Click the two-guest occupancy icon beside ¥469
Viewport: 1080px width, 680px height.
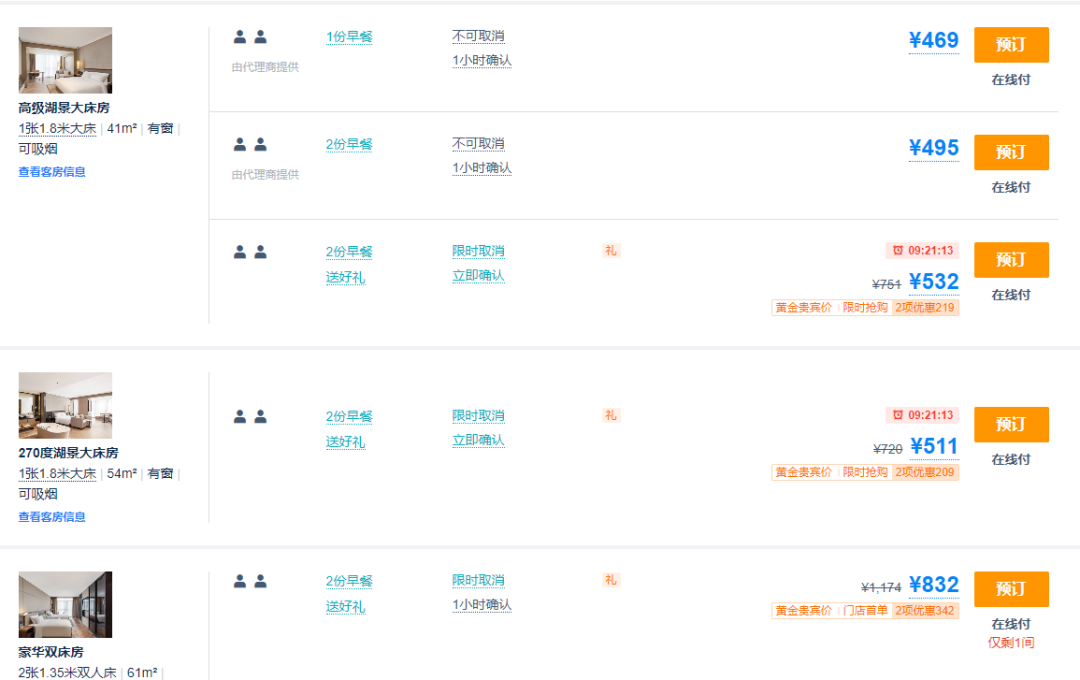click(250, 37)
